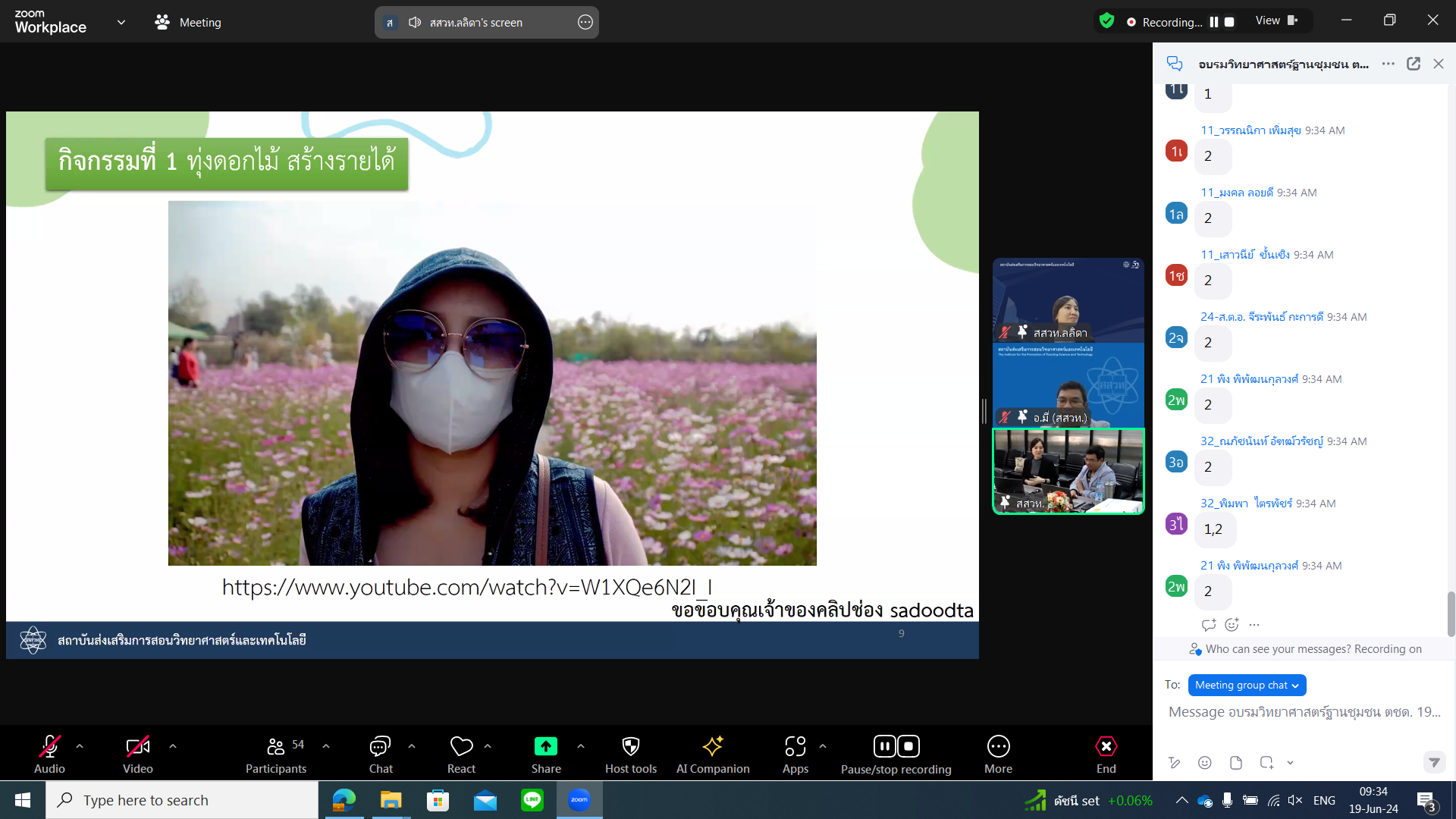Pause recording in bottom toolbar

pyautogui.click(x=884, y=746)
